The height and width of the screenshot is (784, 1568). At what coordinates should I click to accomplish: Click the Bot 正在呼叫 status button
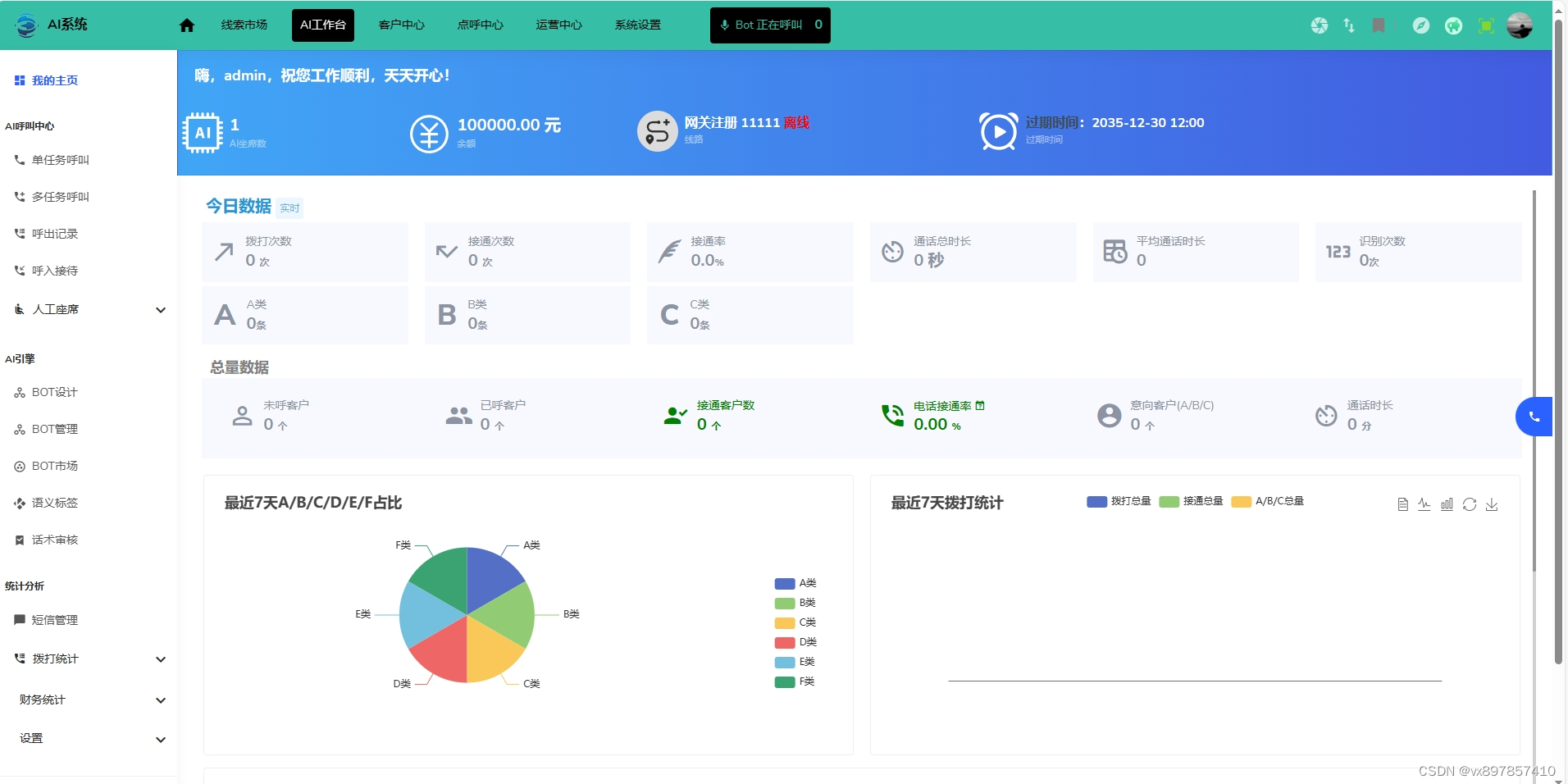click(770, 25)
